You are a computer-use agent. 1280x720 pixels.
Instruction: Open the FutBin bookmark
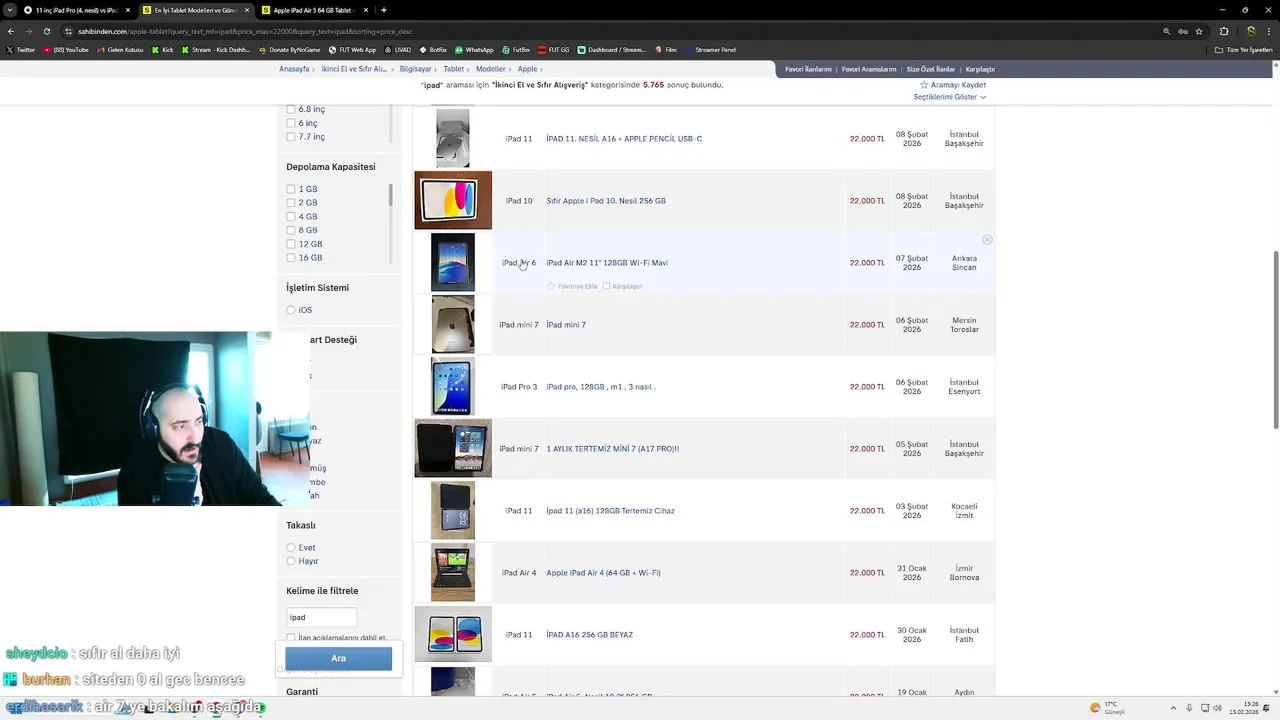click(x=516, y=49)
